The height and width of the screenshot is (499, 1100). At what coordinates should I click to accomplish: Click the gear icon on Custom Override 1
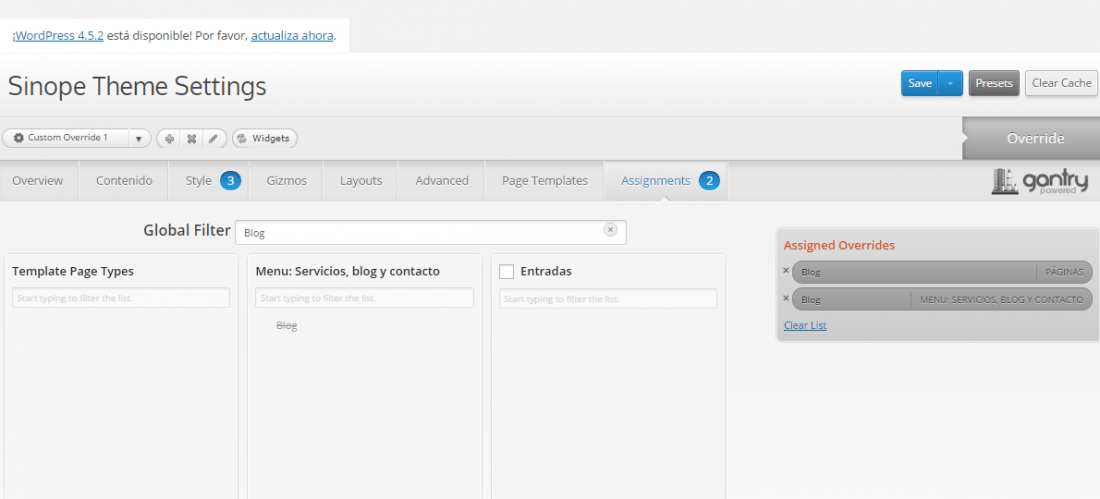tap(19, 138)
